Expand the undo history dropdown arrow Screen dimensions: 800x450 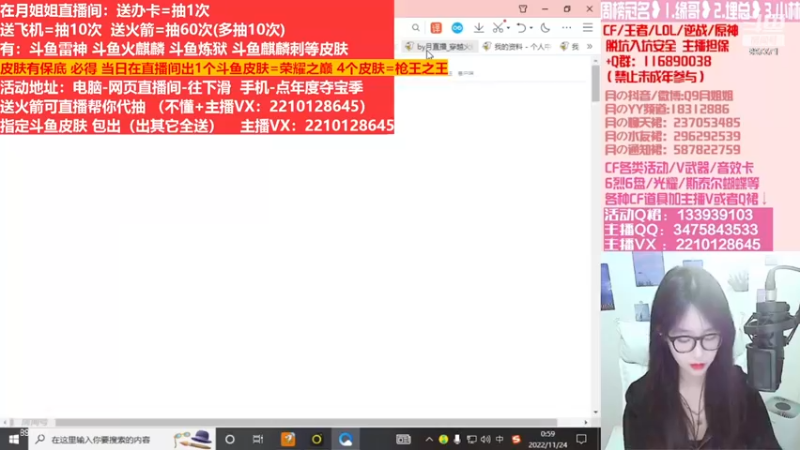point(531,28)
